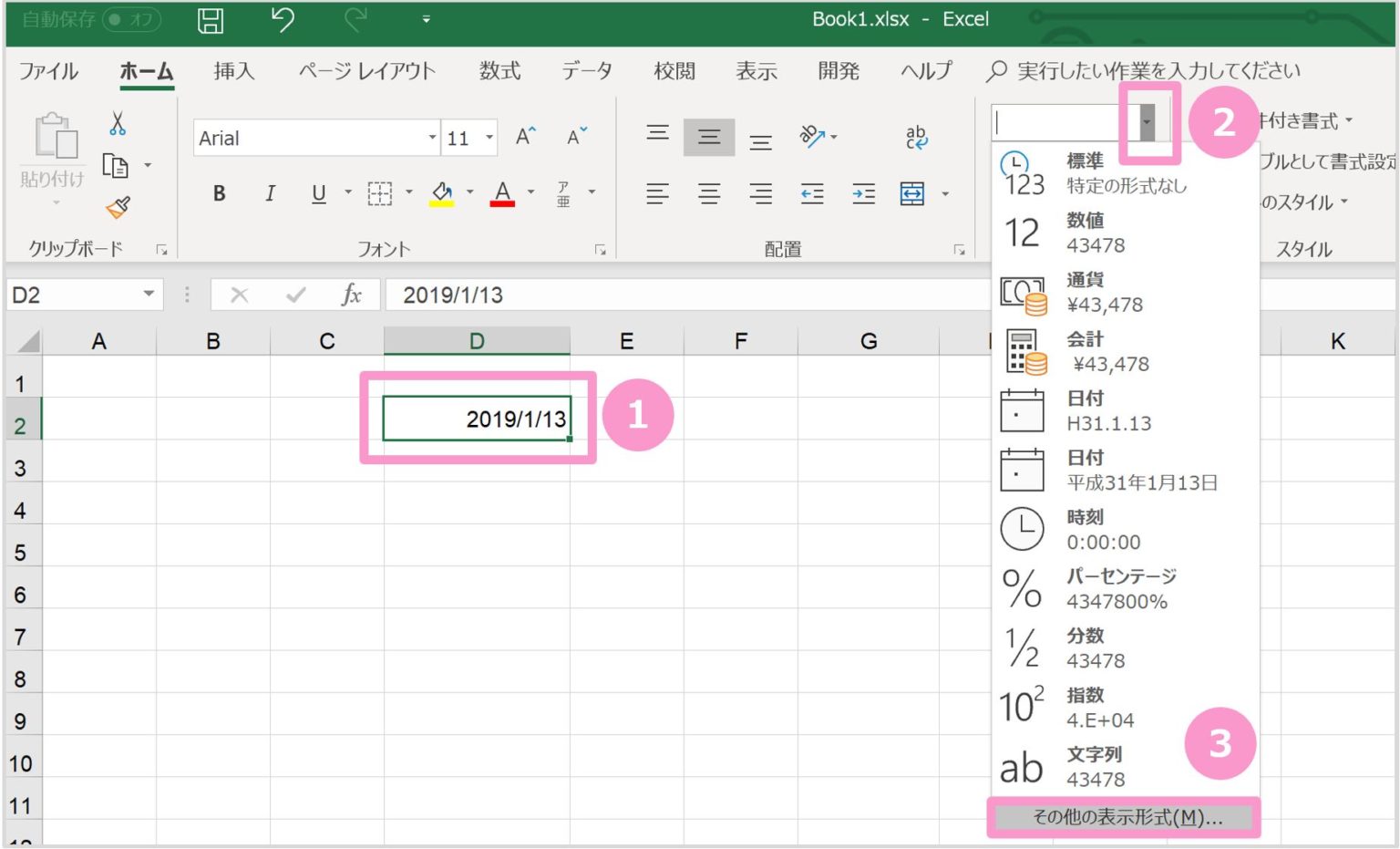Click the Wrap Text icon
This screenshot has height=849, width=1400.
[x=916, y=137]
